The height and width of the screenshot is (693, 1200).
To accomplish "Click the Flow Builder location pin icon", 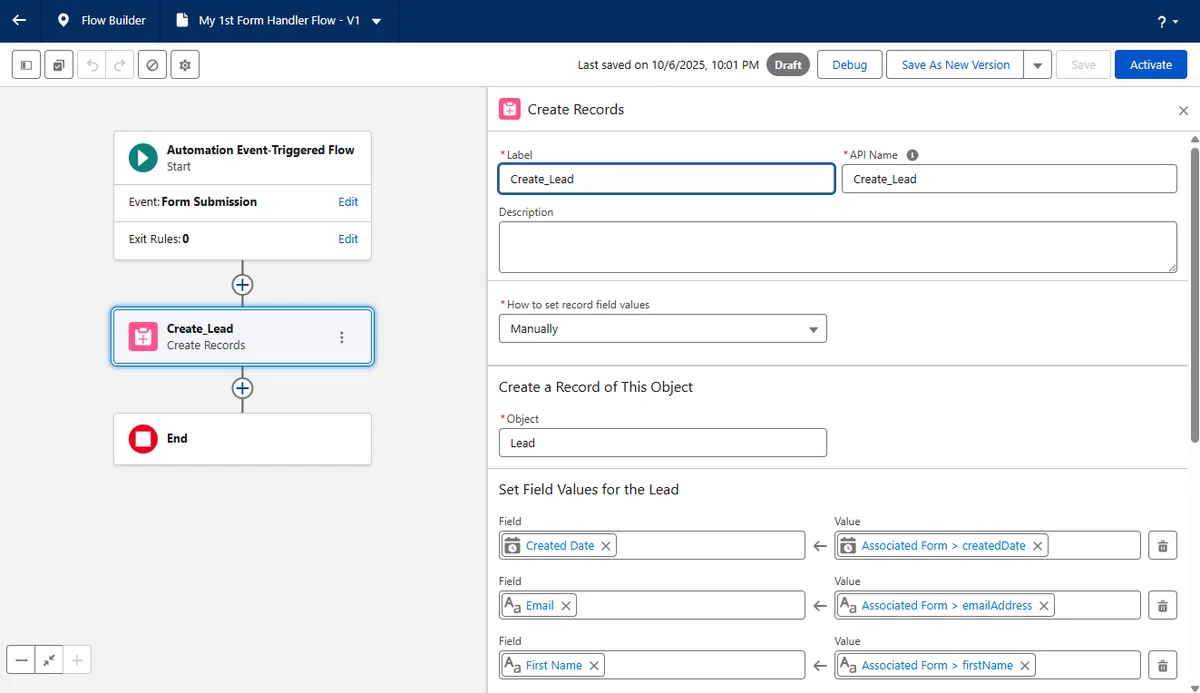I will (x=64, y=20).
